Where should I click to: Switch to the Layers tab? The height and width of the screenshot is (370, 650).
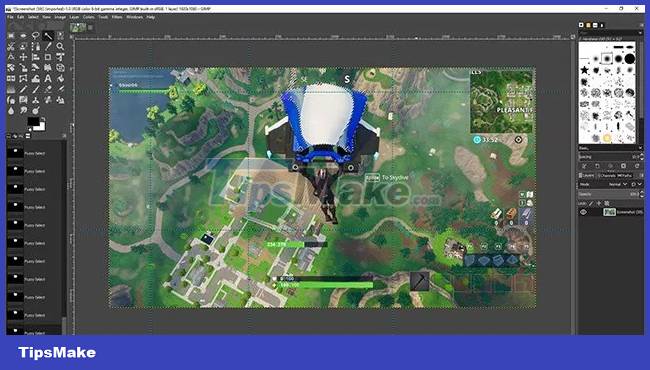[587, 176]
